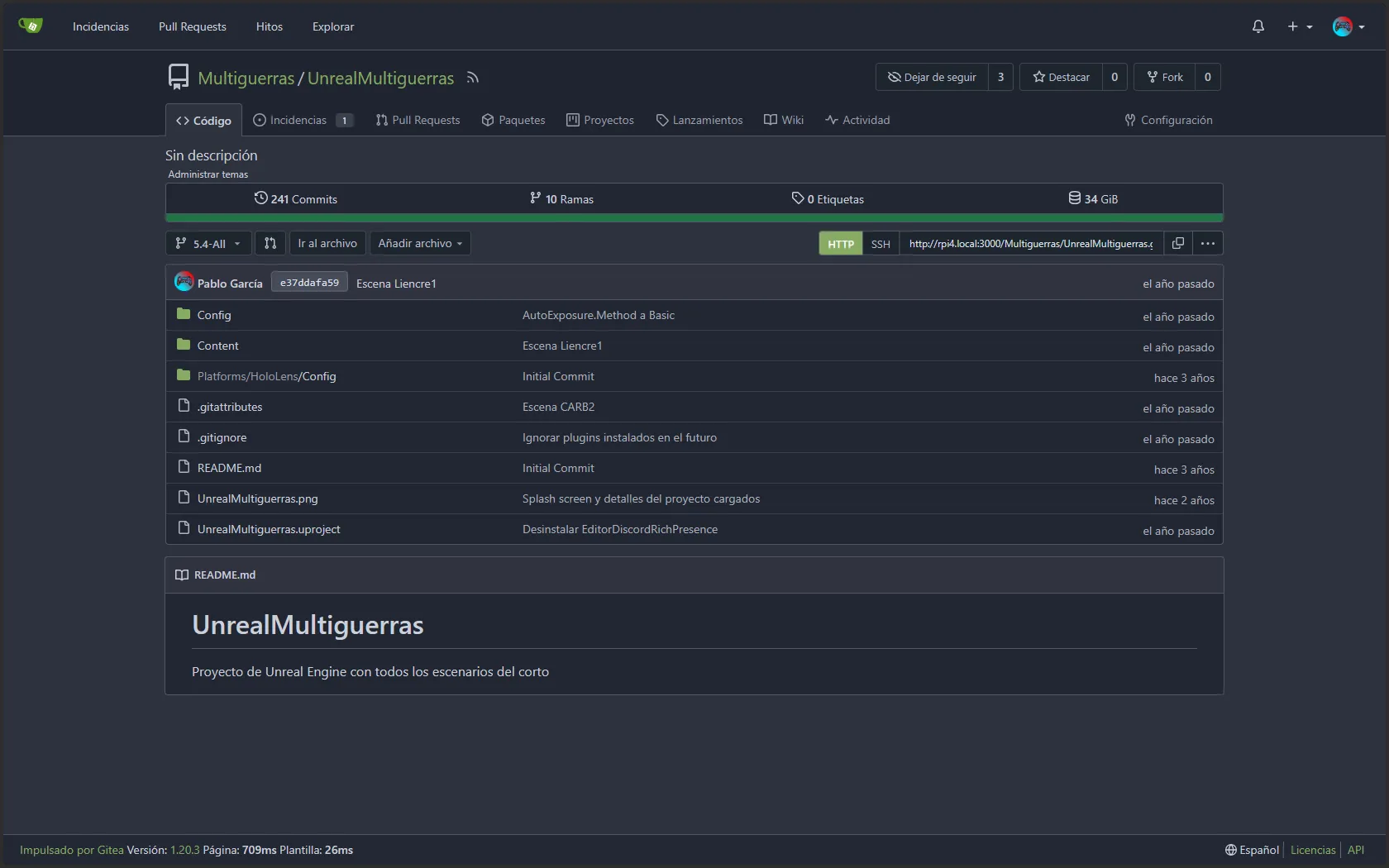Open the Platforms/HoloLens/Config folder
Screen dimensions: 1389x868
click(x=266, y=376)
